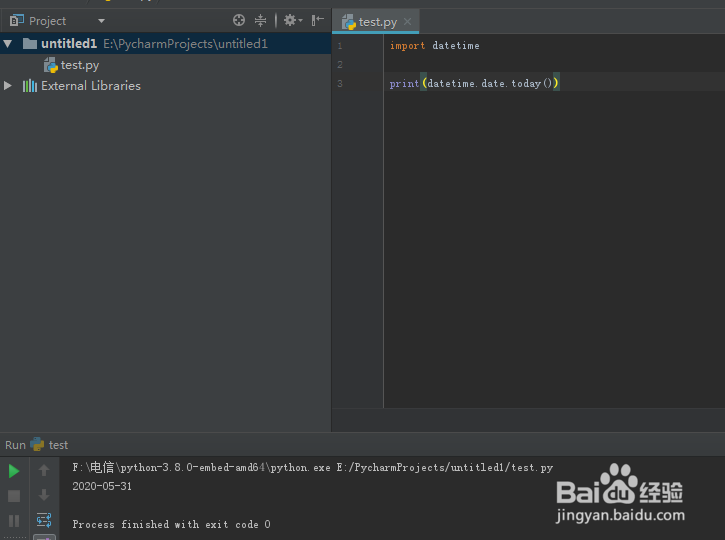Open the Project view dropdown arrow
This screenshot has width=725, height=540.
coord(101,21)
